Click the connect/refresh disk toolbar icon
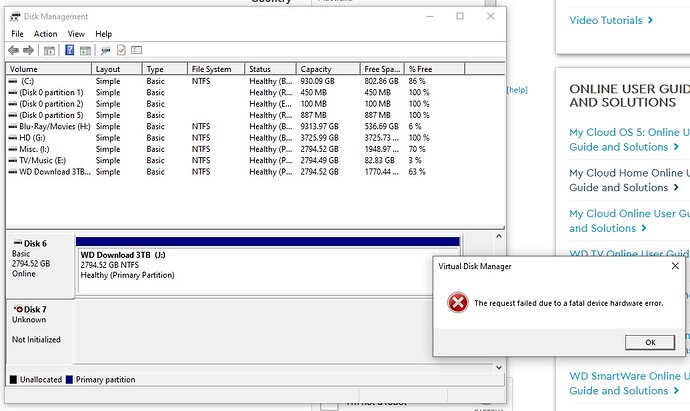 (106, 51)
